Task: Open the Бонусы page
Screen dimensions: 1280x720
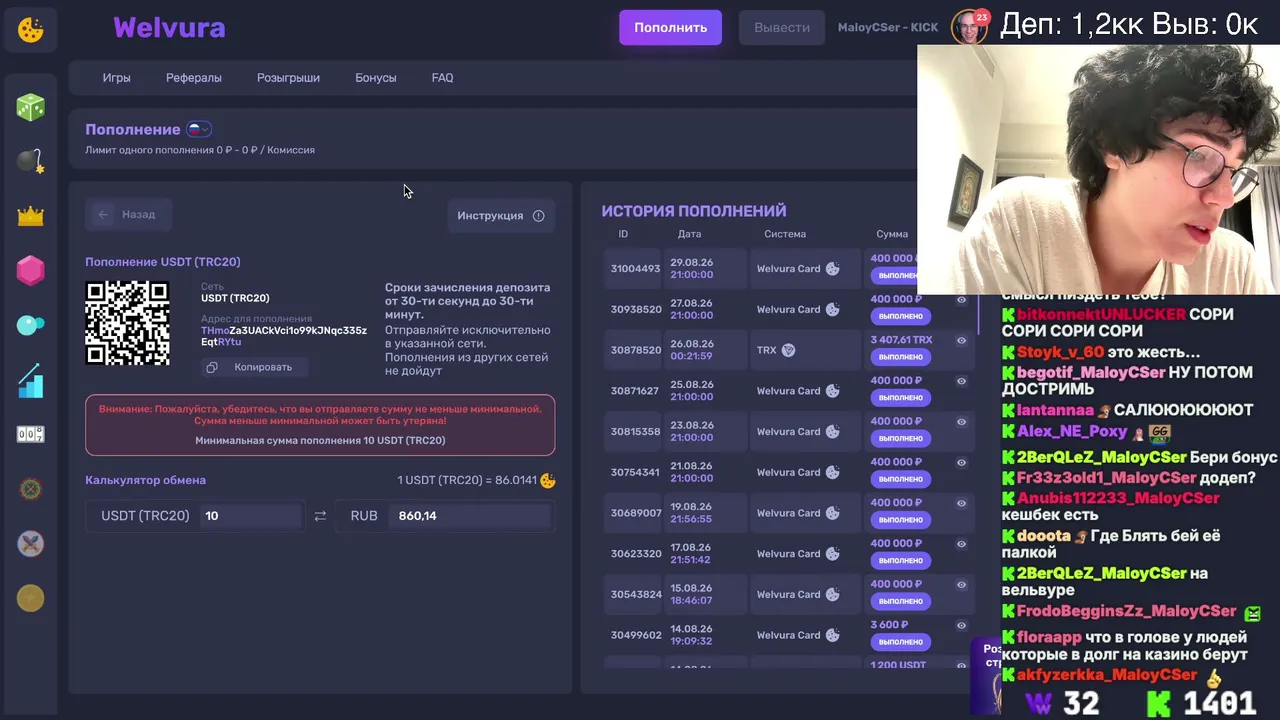Action: coord(376,78)
